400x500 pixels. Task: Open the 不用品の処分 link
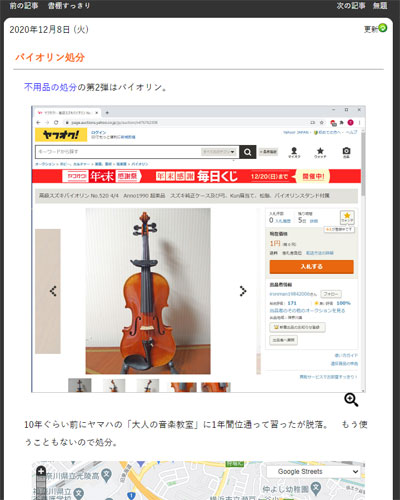51,87
